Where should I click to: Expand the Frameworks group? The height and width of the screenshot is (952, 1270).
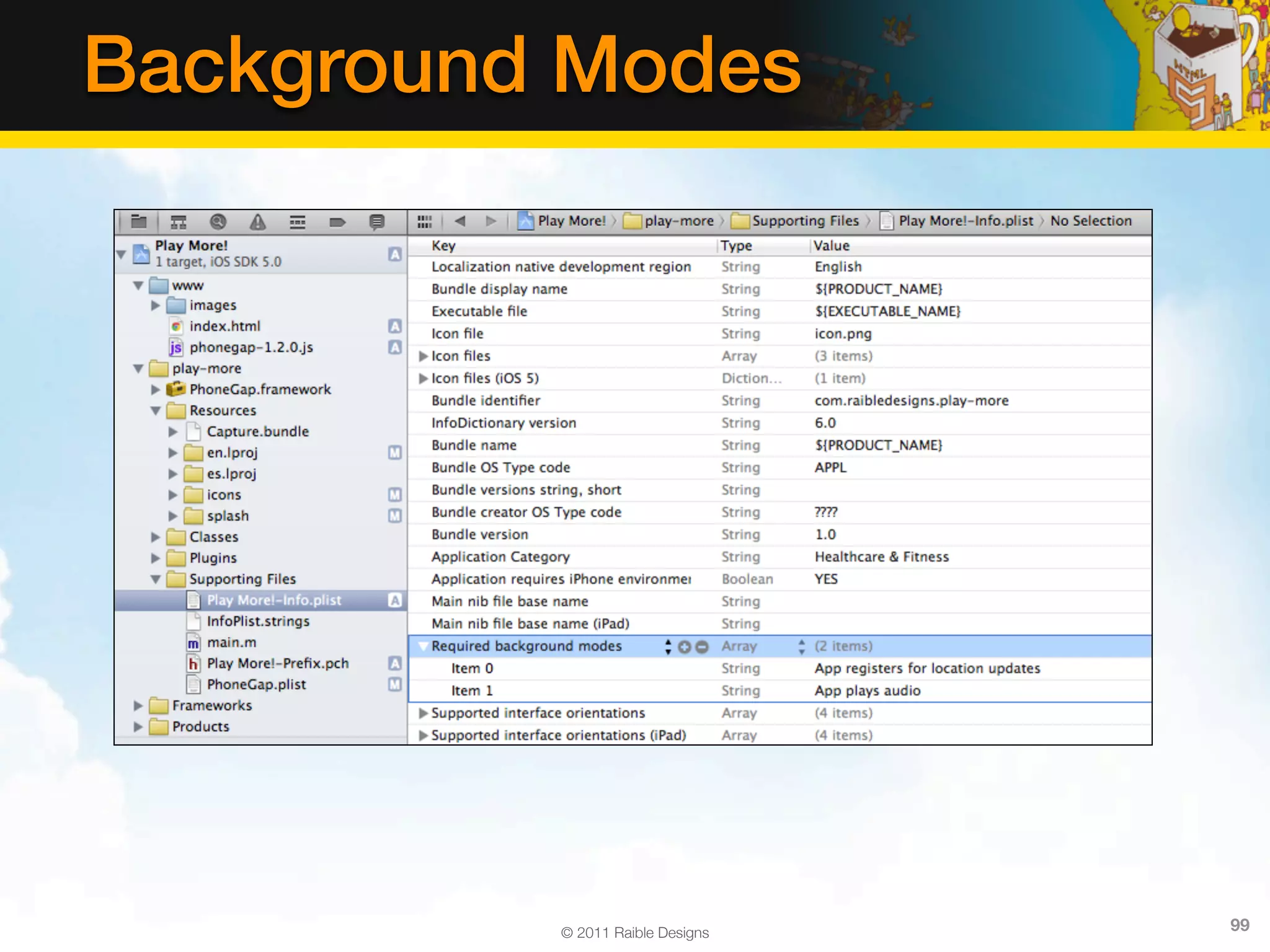pyautogui.click(x=138, y=706)
